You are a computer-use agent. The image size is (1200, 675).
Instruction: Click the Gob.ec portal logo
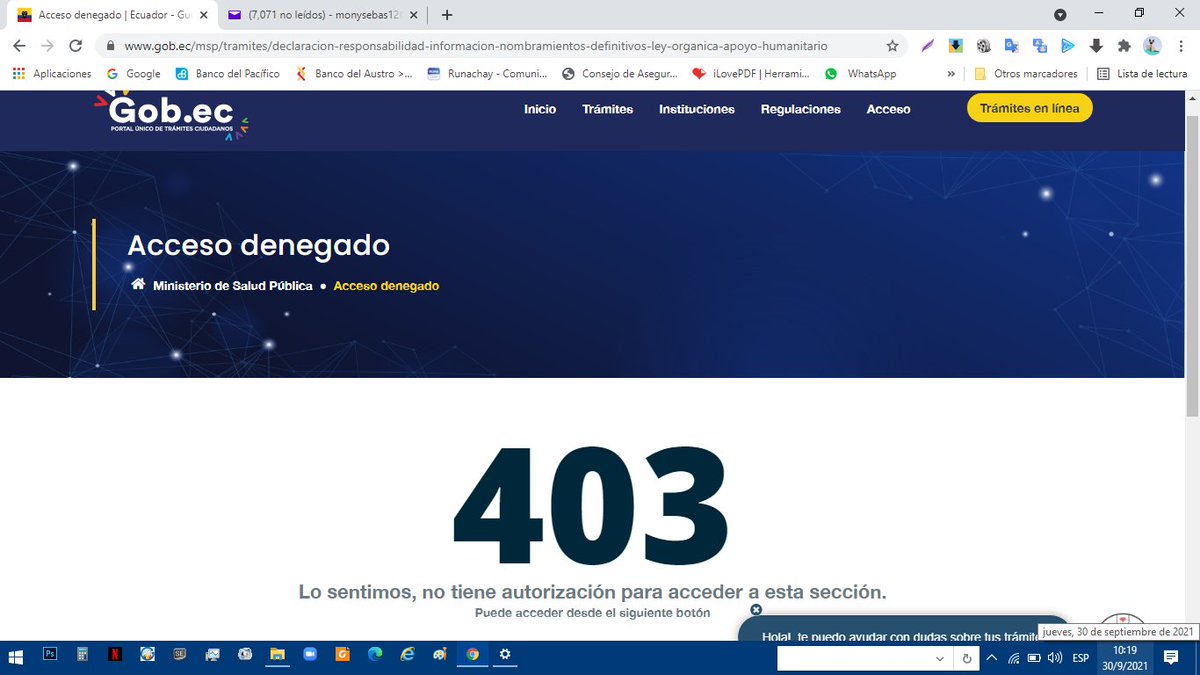pyautogui.click(x=170, y=115)
